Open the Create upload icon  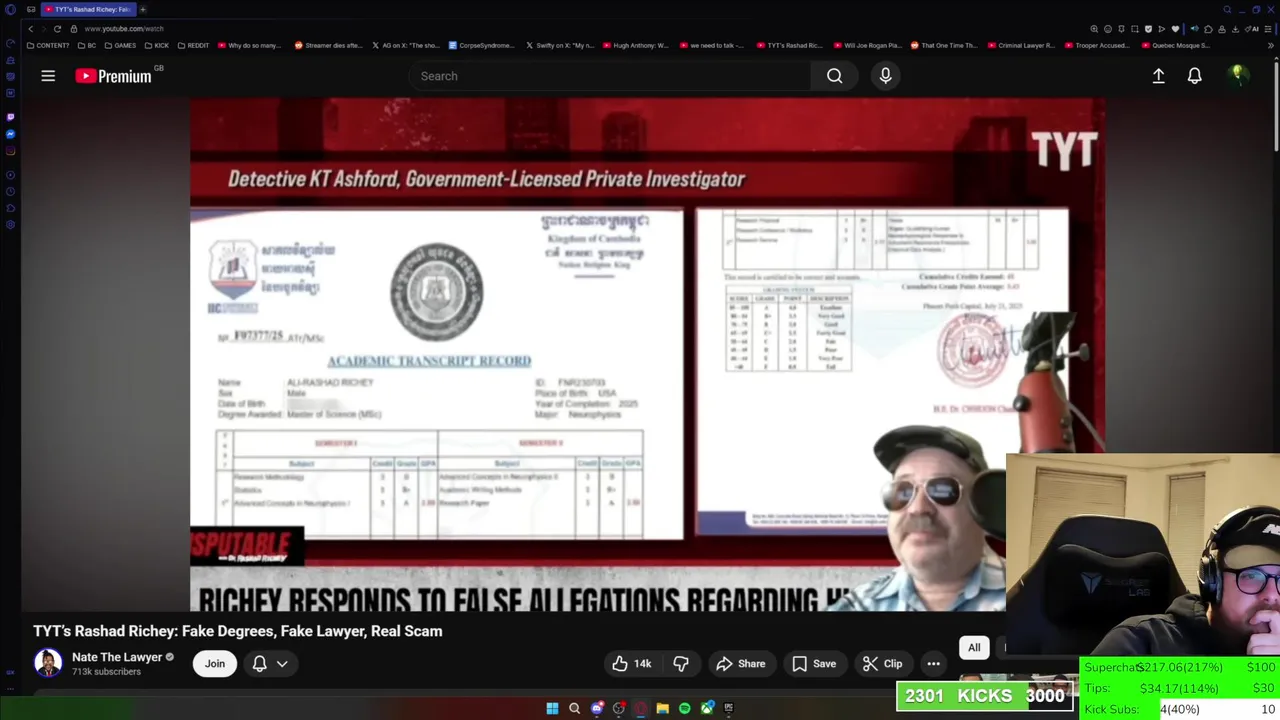[1158, 76]
